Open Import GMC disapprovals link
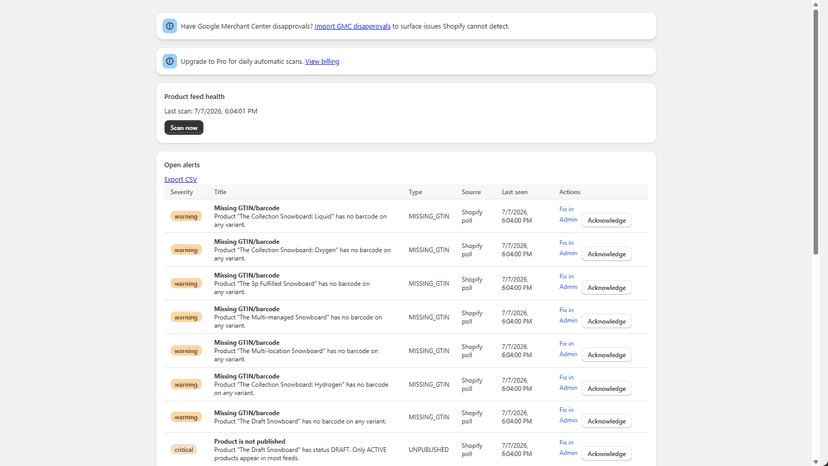 point(352,26)
